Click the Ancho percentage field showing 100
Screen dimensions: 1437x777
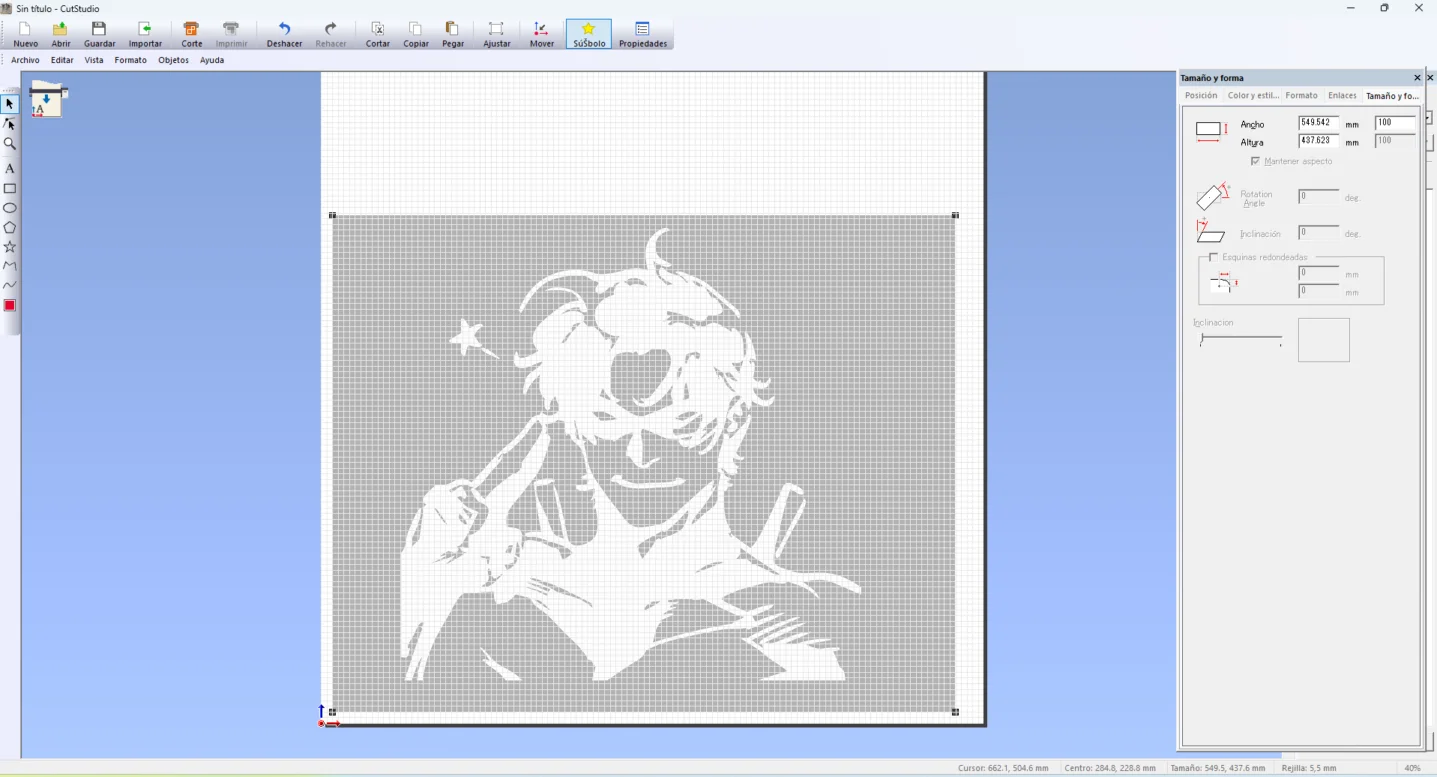click(x=1395, y=123)
